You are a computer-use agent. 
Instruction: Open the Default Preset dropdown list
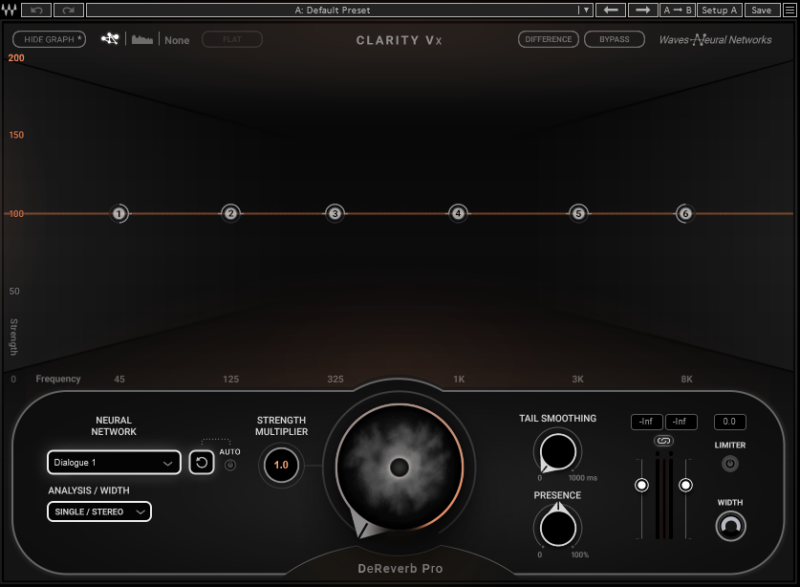585,10
